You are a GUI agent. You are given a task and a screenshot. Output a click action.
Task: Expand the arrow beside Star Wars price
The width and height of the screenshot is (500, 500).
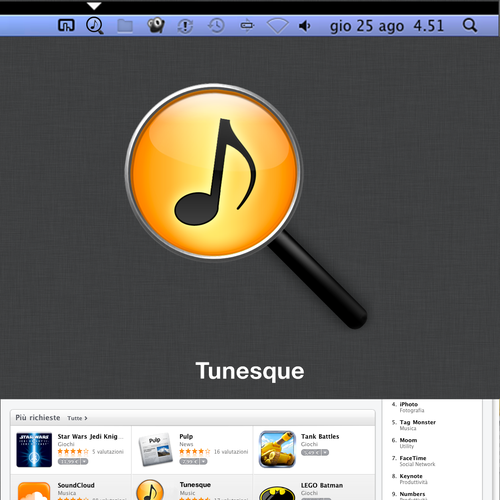(84, 461)
